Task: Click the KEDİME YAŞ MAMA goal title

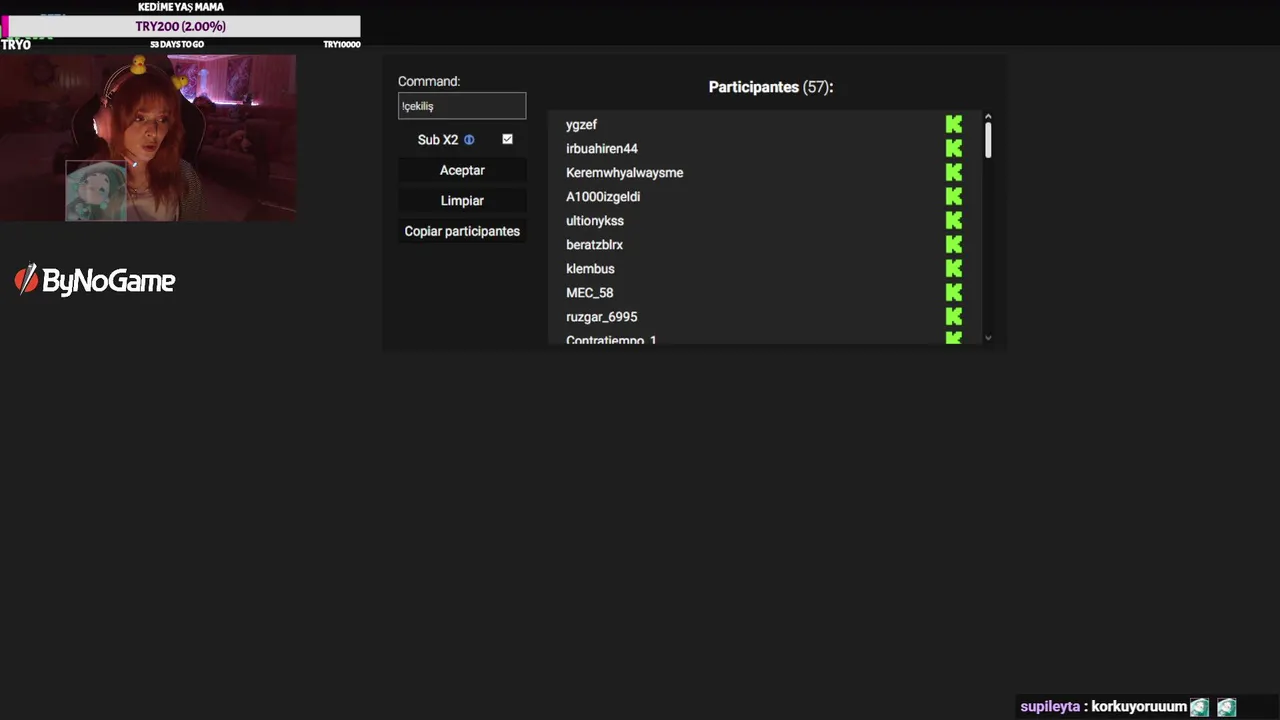Action: [181, 7]
